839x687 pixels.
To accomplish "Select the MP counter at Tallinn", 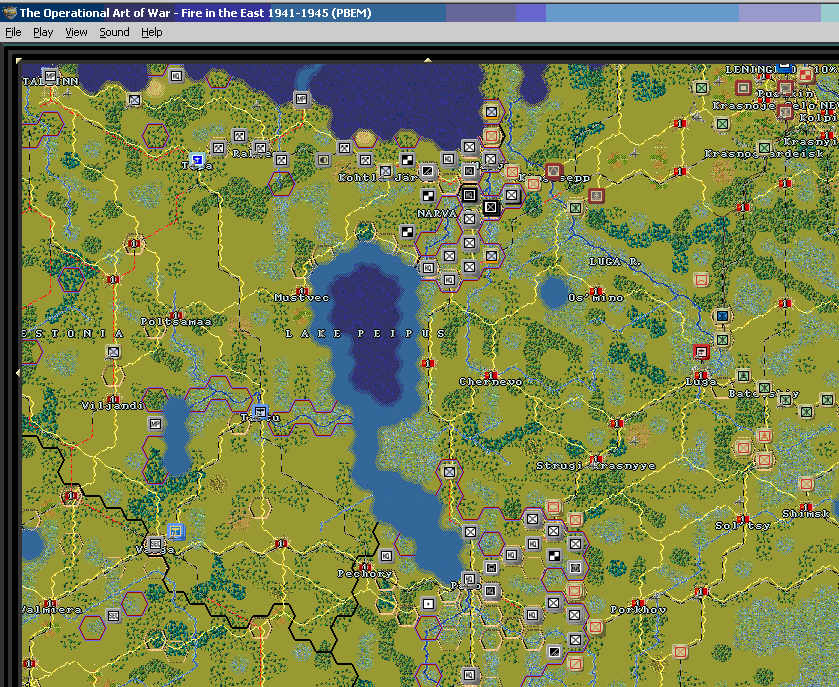I will pyautogui.click(x=50, y=75).
